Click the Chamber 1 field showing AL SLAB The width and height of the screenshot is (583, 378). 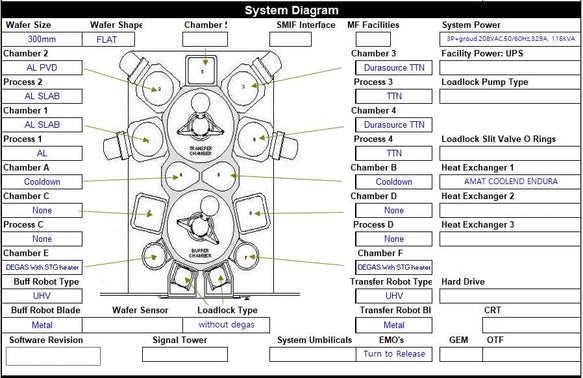(x=42, y=125)
